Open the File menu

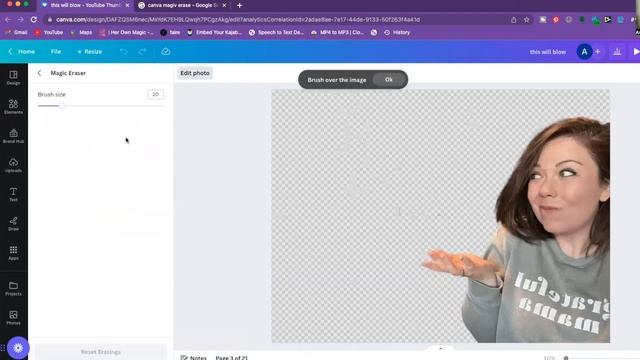point(56,52)
